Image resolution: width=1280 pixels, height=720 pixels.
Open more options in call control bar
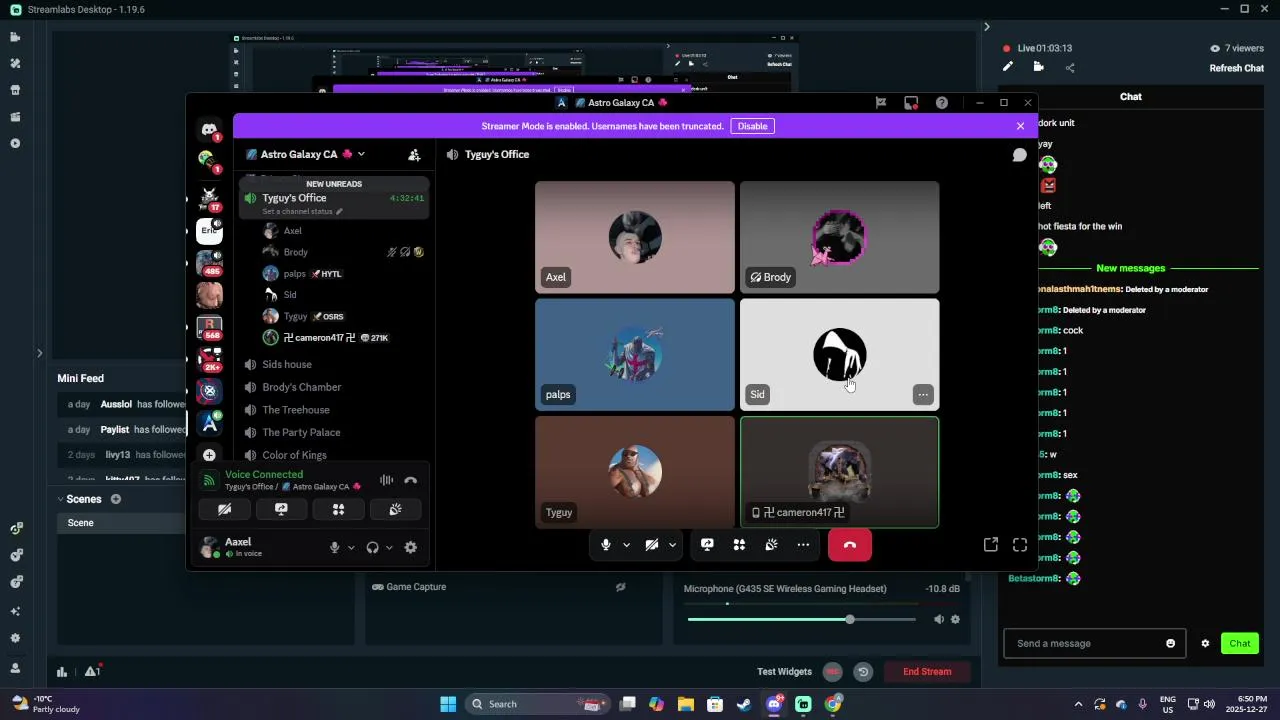803,545
